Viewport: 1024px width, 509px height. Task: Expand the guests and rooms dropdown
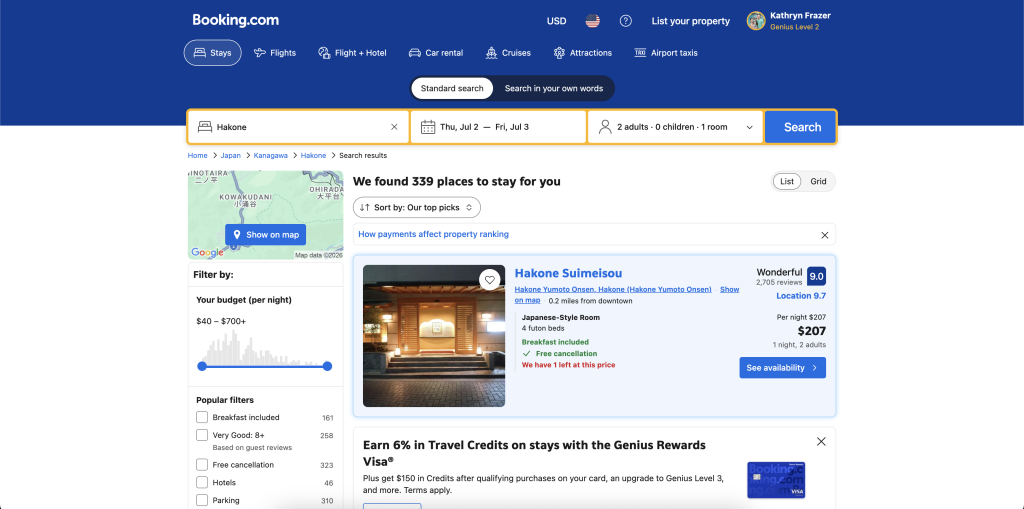[675, 127]
